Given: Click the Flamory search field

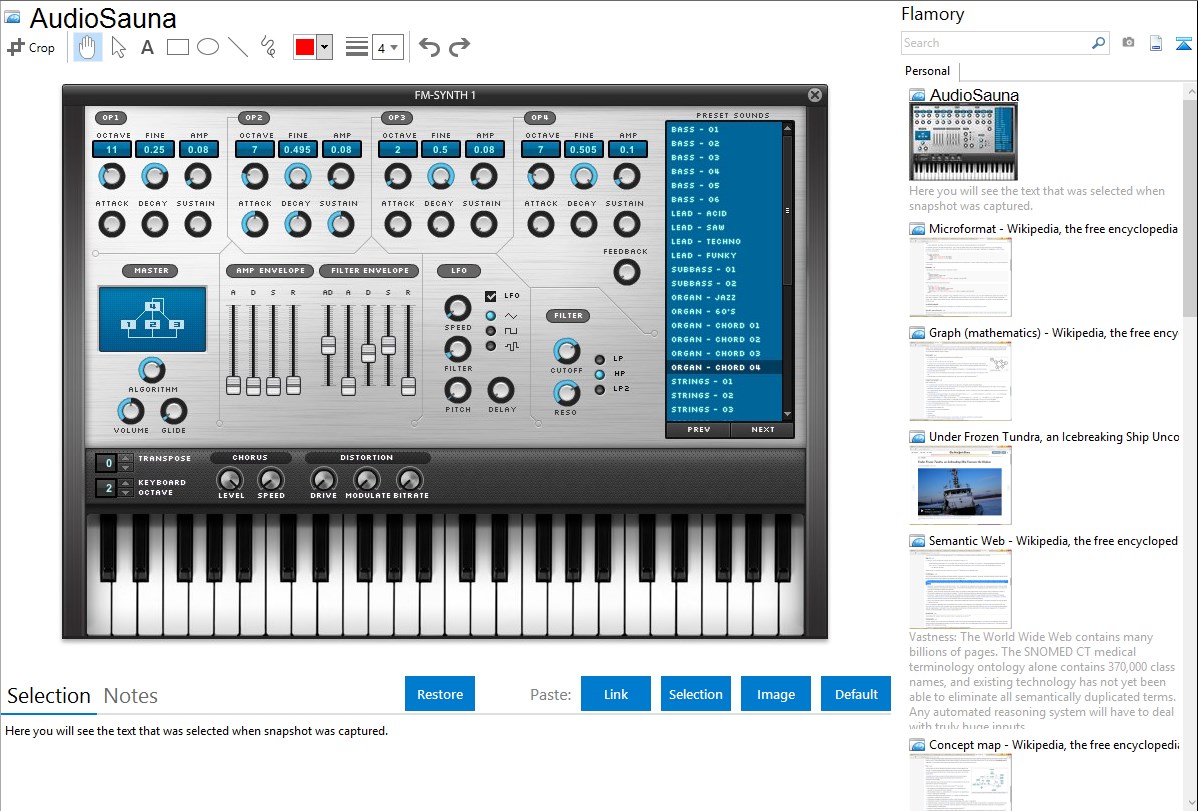Looking at the screenshot, I should [995, 43].
